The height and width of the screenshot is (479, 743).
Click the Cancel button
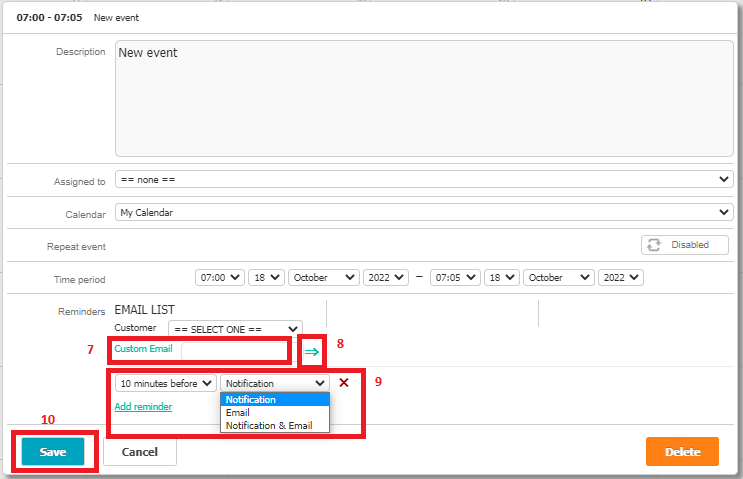tap(139, 452)
